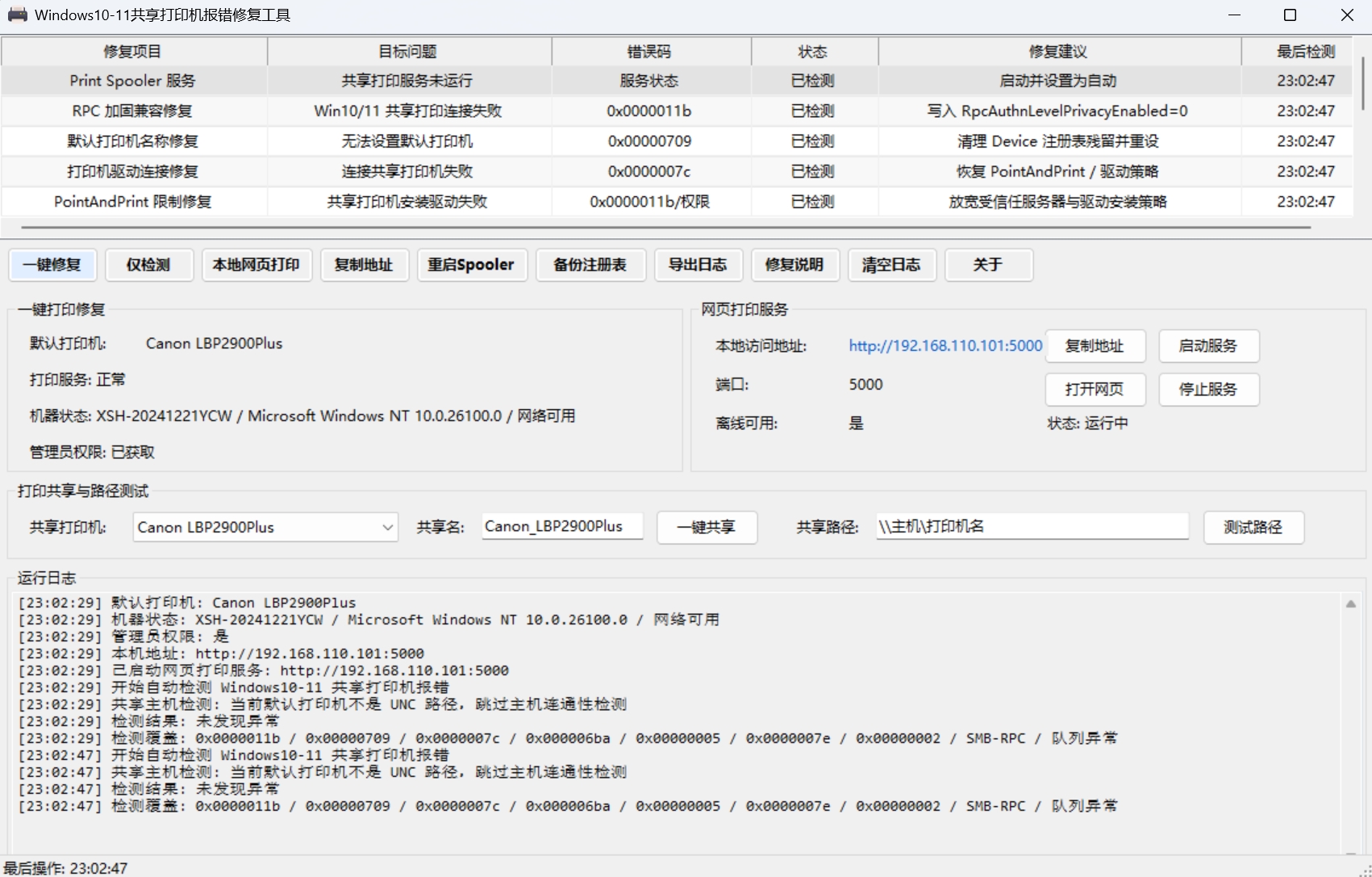
Task: Click the 修复建议 column header
Action: 1059,52
